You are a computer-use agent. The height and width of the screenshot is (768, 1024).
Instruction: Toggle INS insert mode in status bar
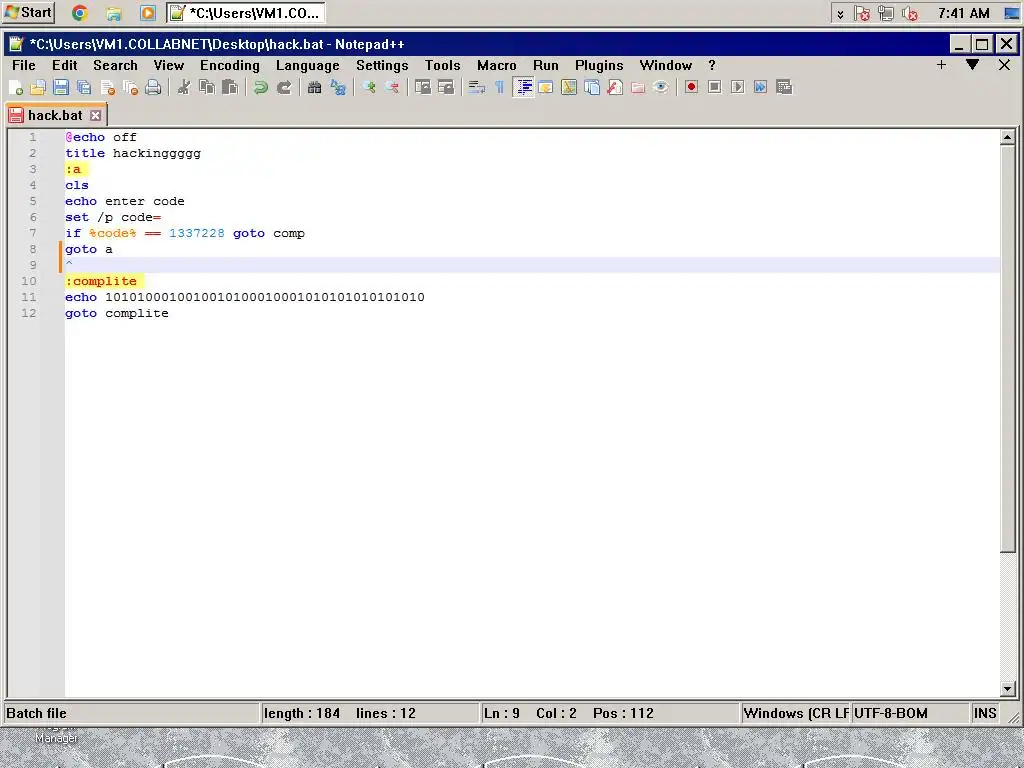point(985,713)
